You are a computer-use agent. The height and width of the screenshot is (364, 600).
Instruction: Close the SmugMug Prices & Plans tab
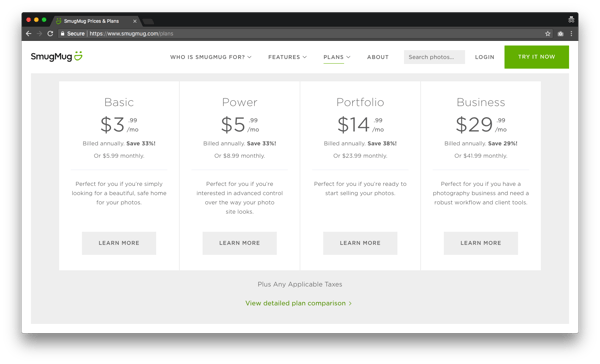point(135,21)
